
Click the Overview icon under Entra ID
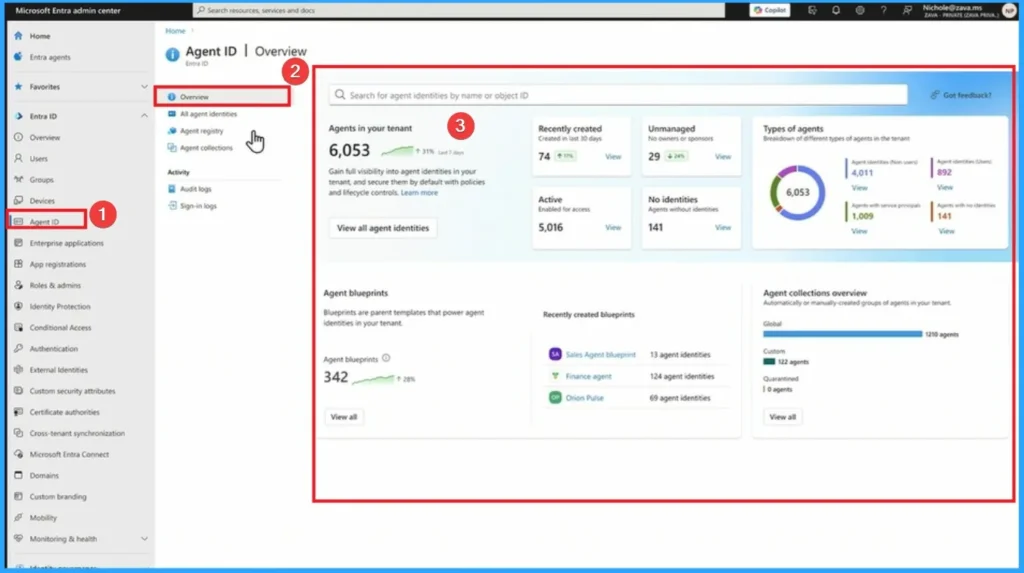(18, 137)
